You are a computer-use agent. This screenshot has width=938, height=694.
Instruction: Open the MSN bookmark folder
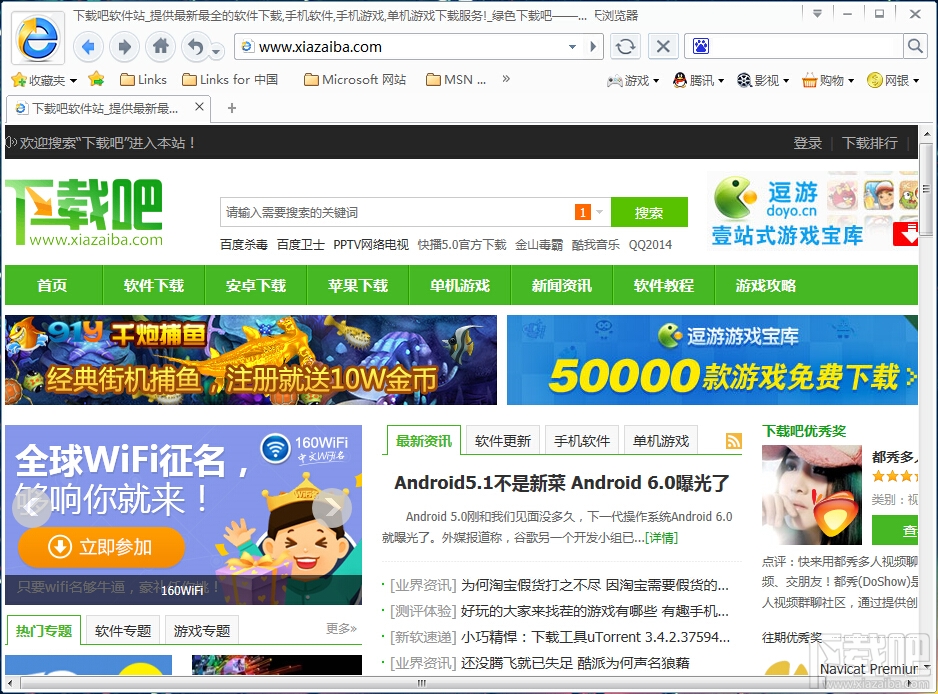click(x=456, y=80)
